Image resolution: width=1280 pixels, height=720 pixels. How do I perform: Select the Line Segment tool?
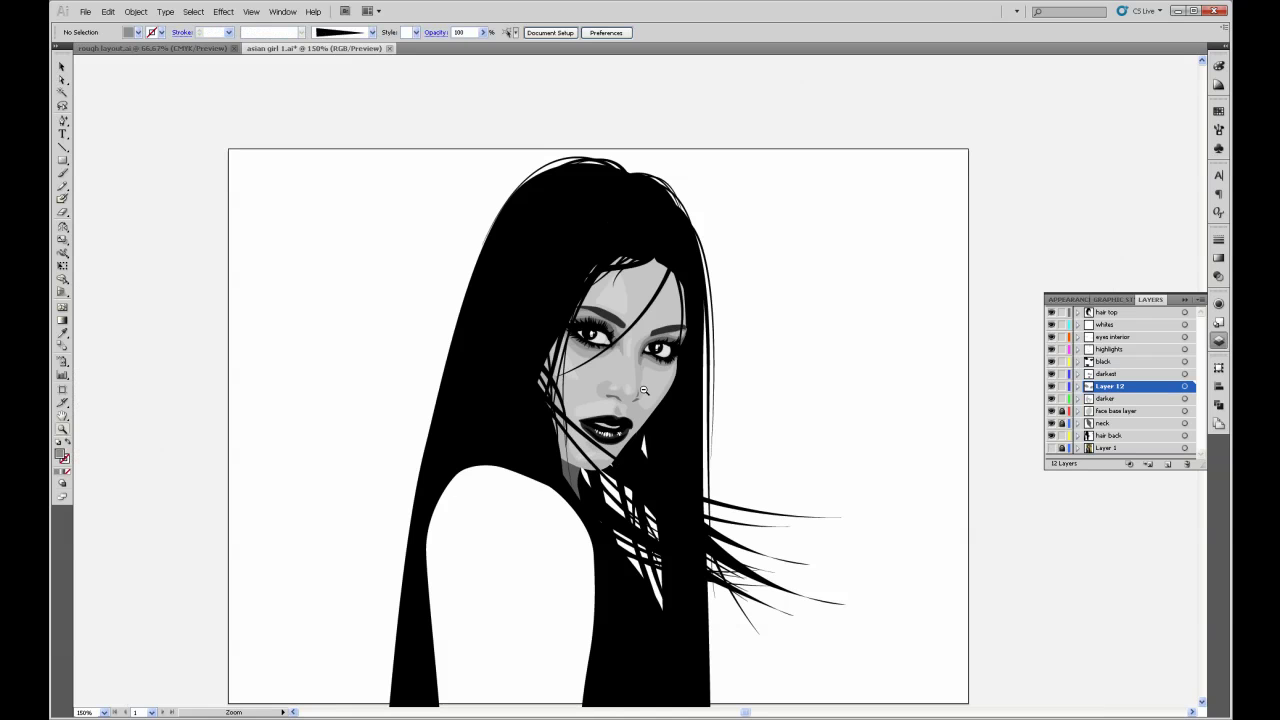[62, 147]
